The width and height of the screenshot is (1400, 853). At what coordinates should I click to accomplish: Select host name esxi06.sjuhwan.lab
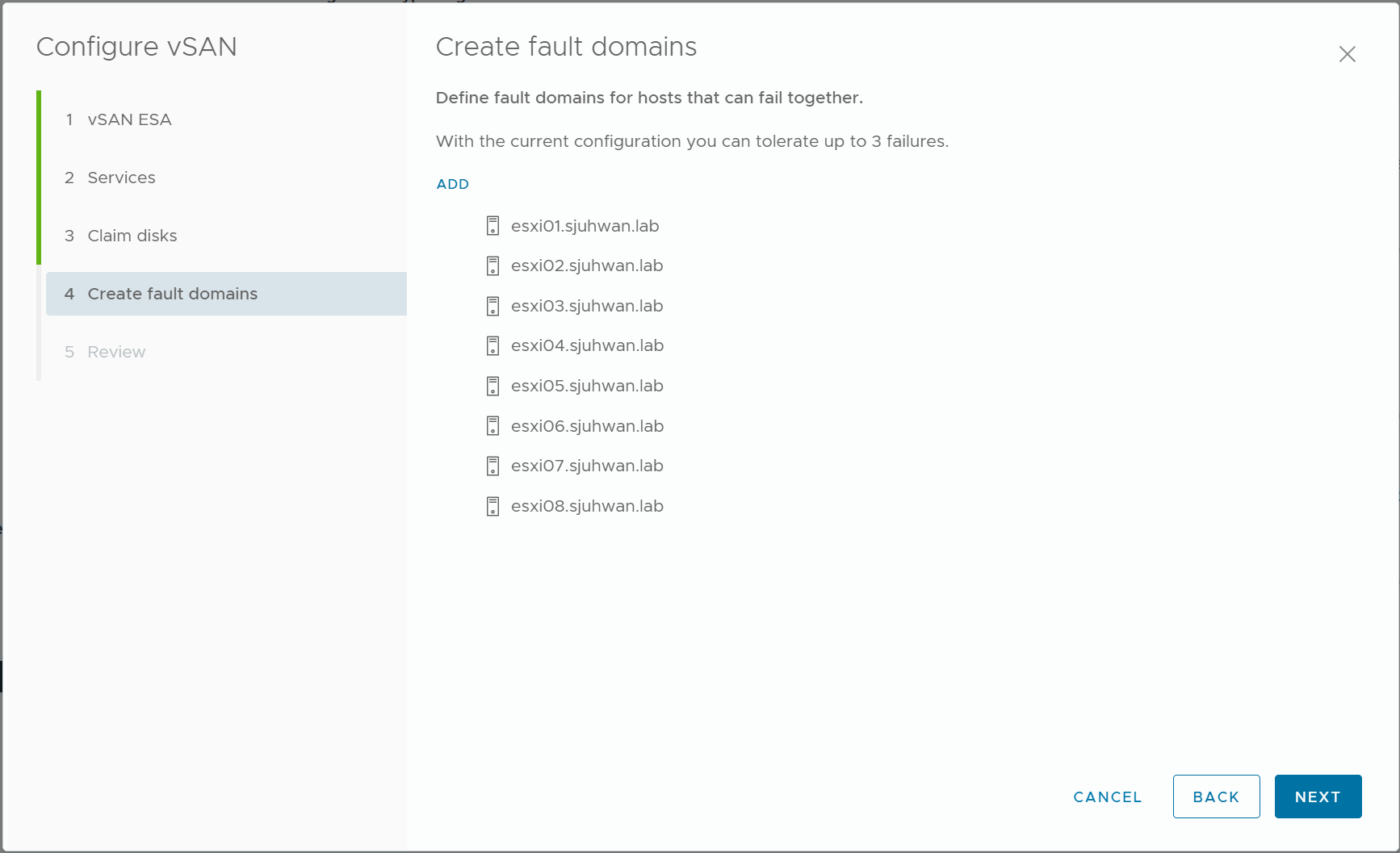tap(587, 426)
